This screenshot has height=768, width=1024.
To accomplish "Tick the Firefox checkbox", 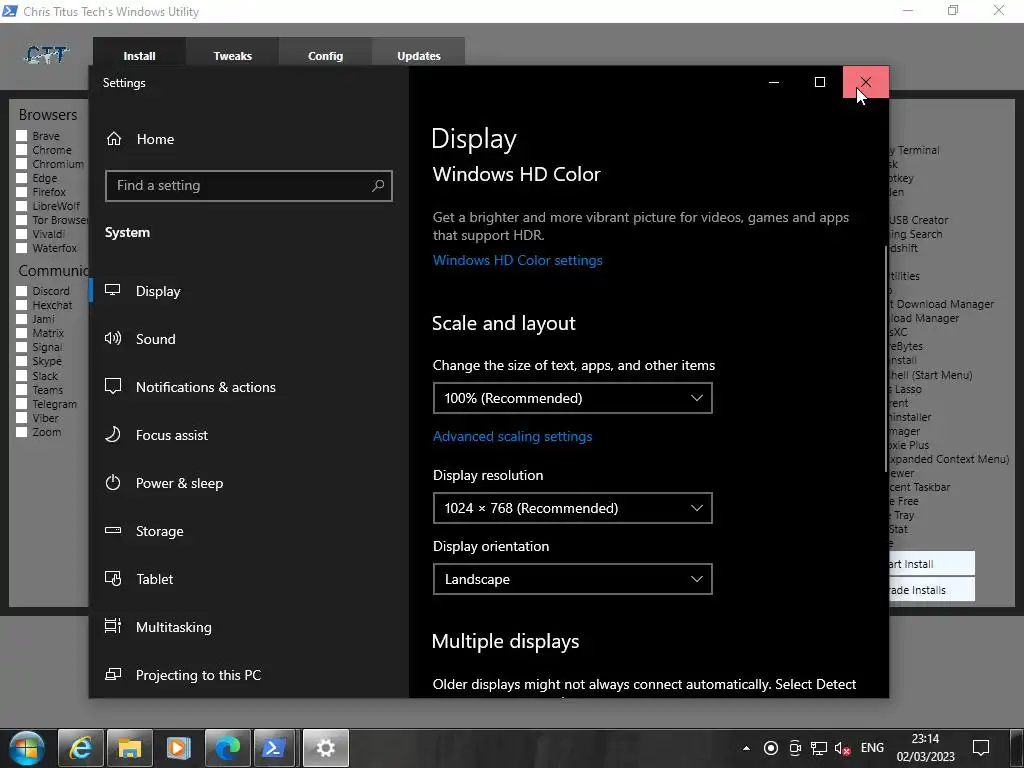I will click(22, 192).
